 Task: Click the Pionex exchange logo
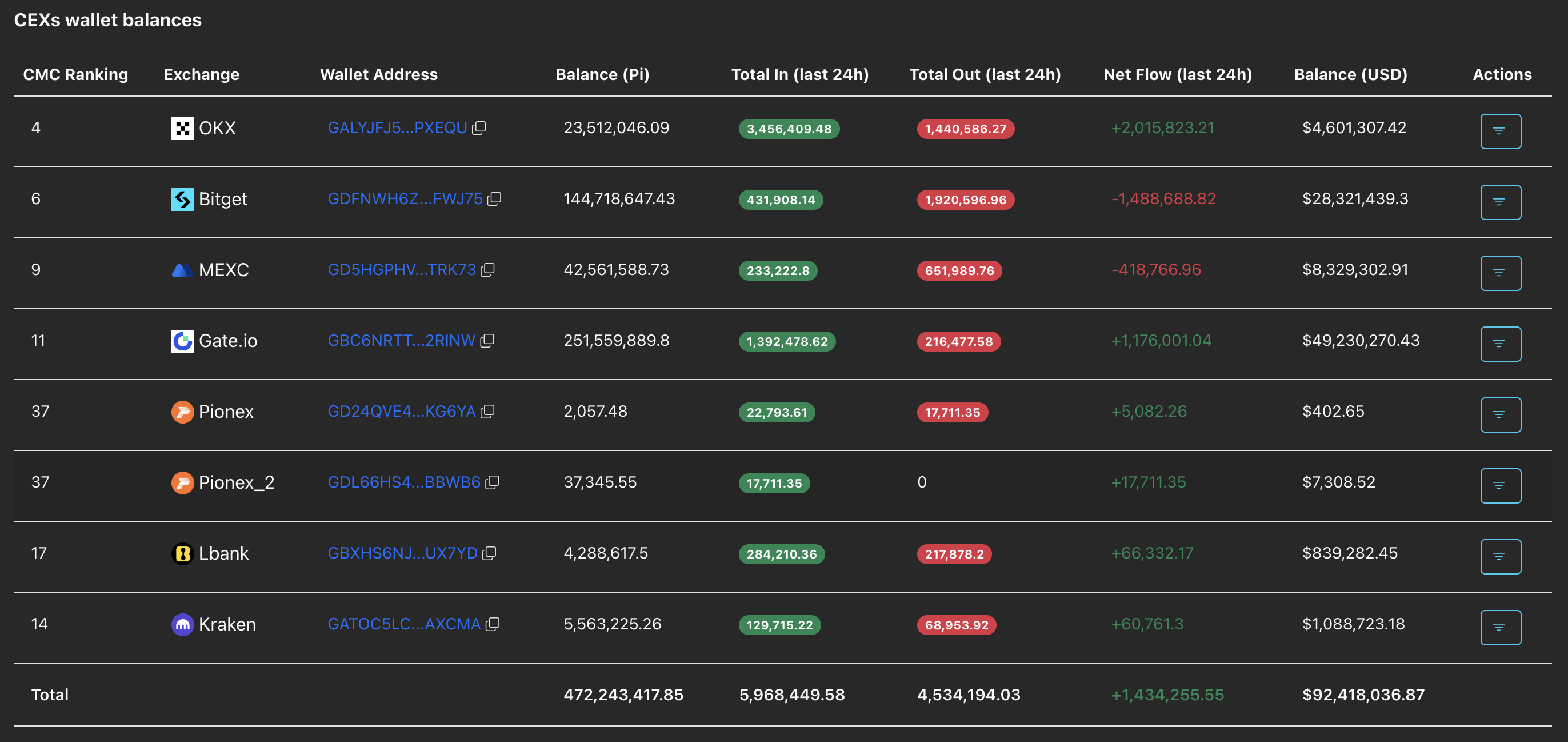pos(182,412)
